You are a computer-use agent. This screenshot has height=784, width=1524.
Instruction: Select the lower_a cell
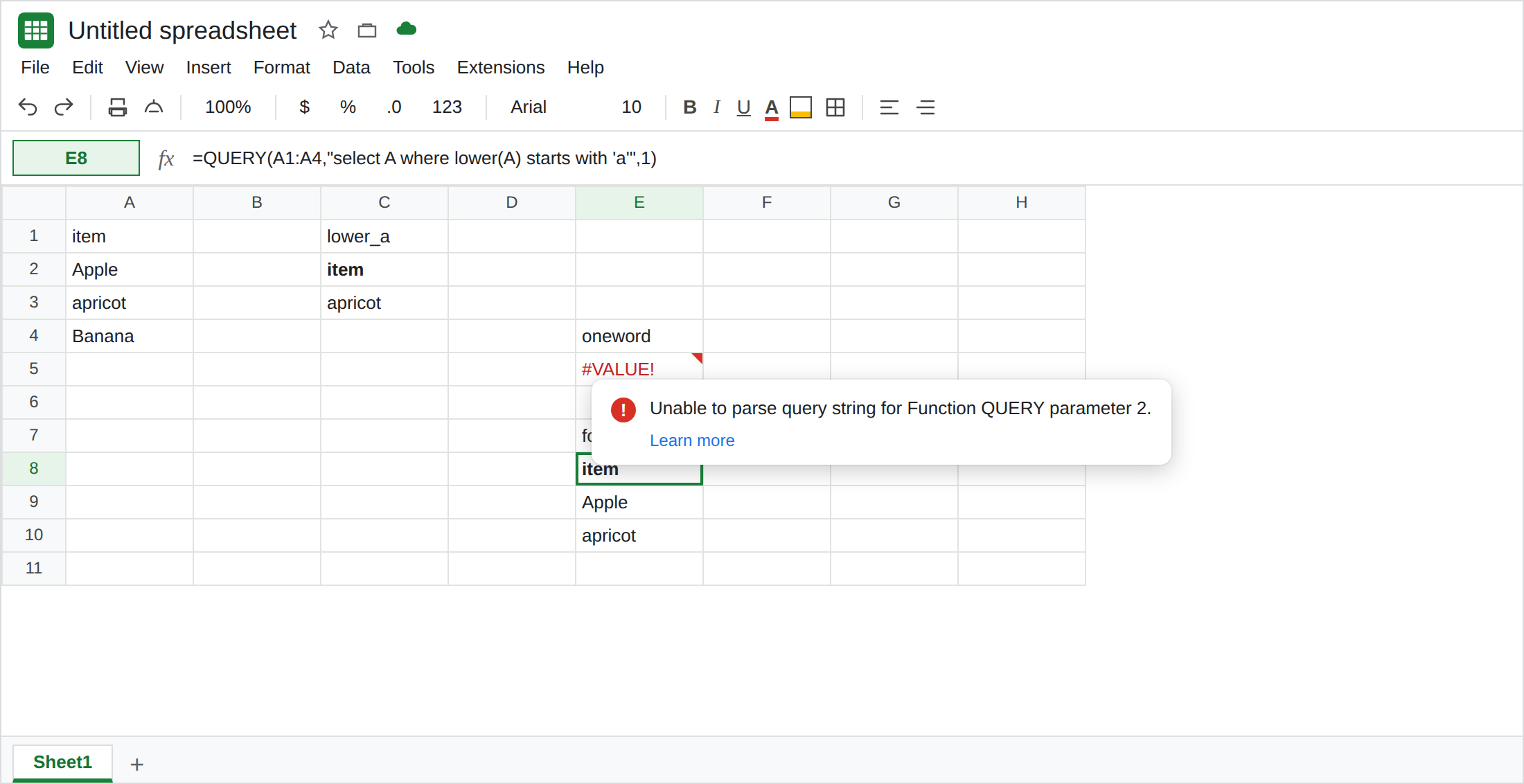click(x=384, y=236)
